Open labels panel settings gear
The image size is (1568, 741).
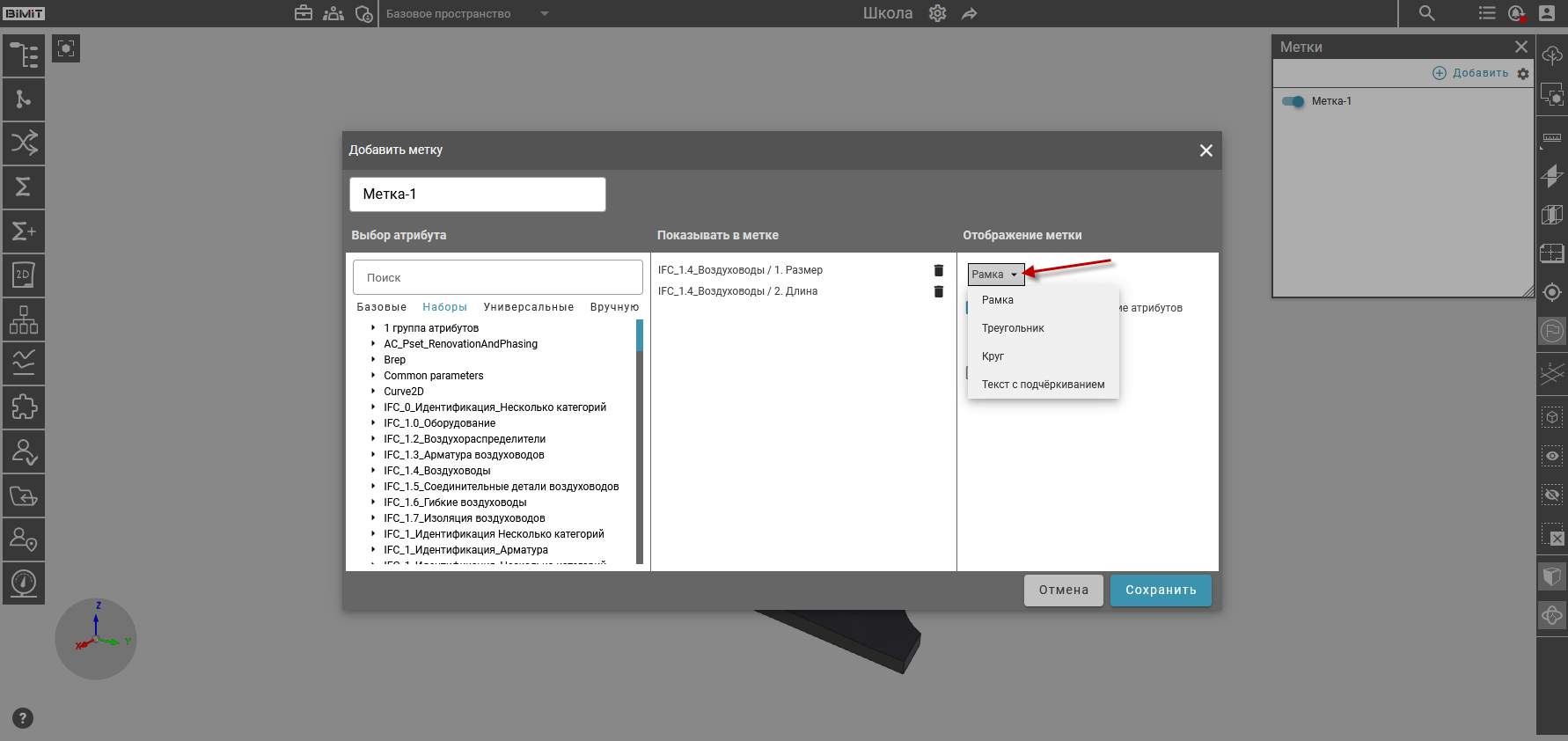(1523, 74)
